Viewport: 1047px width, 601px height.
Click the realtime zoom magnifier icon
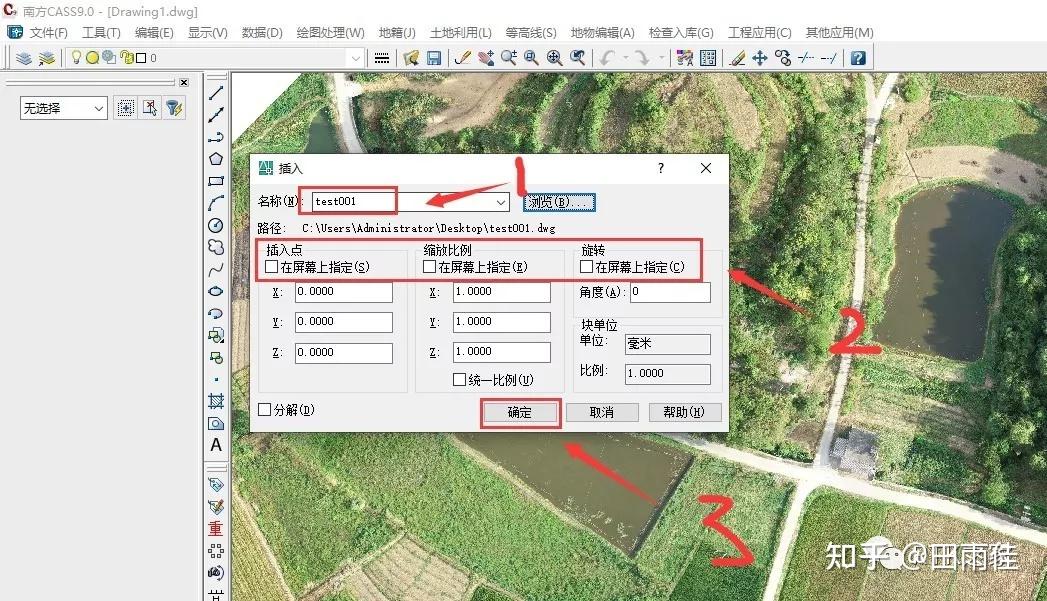pos(509,58)
